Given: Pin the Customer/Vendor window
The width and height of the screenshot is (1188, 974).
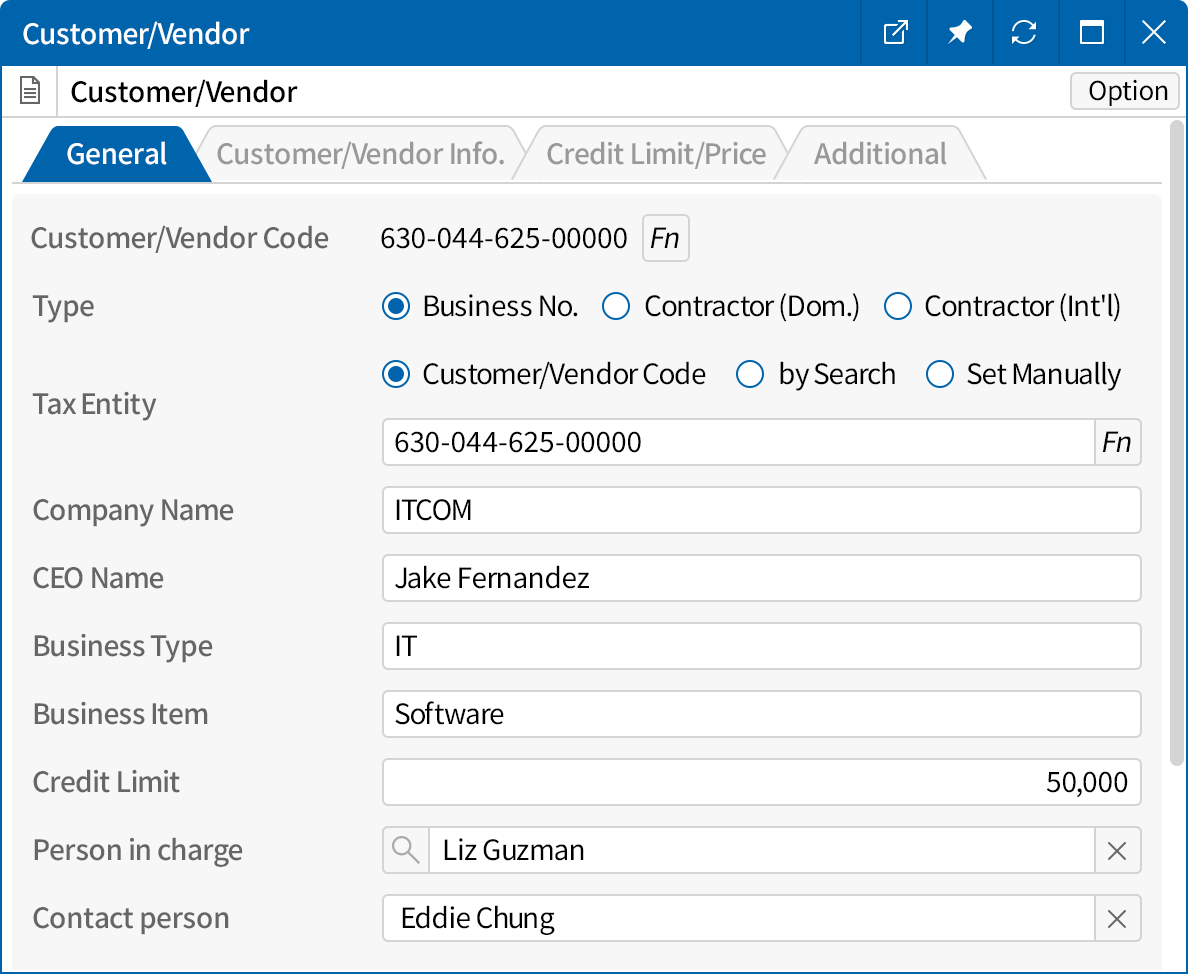Looking at the screenshot, I should coord(959,33).
